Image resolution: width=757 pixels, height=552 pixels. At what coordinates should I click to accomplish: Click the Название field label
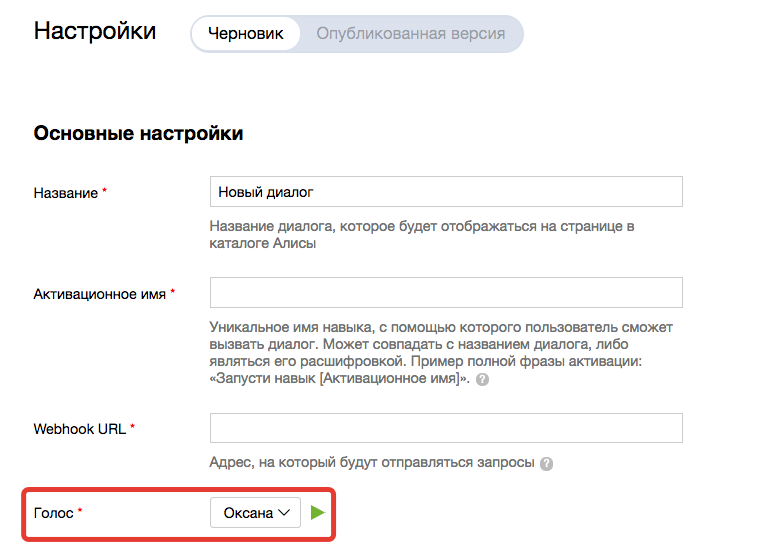[x=65, y=192]
